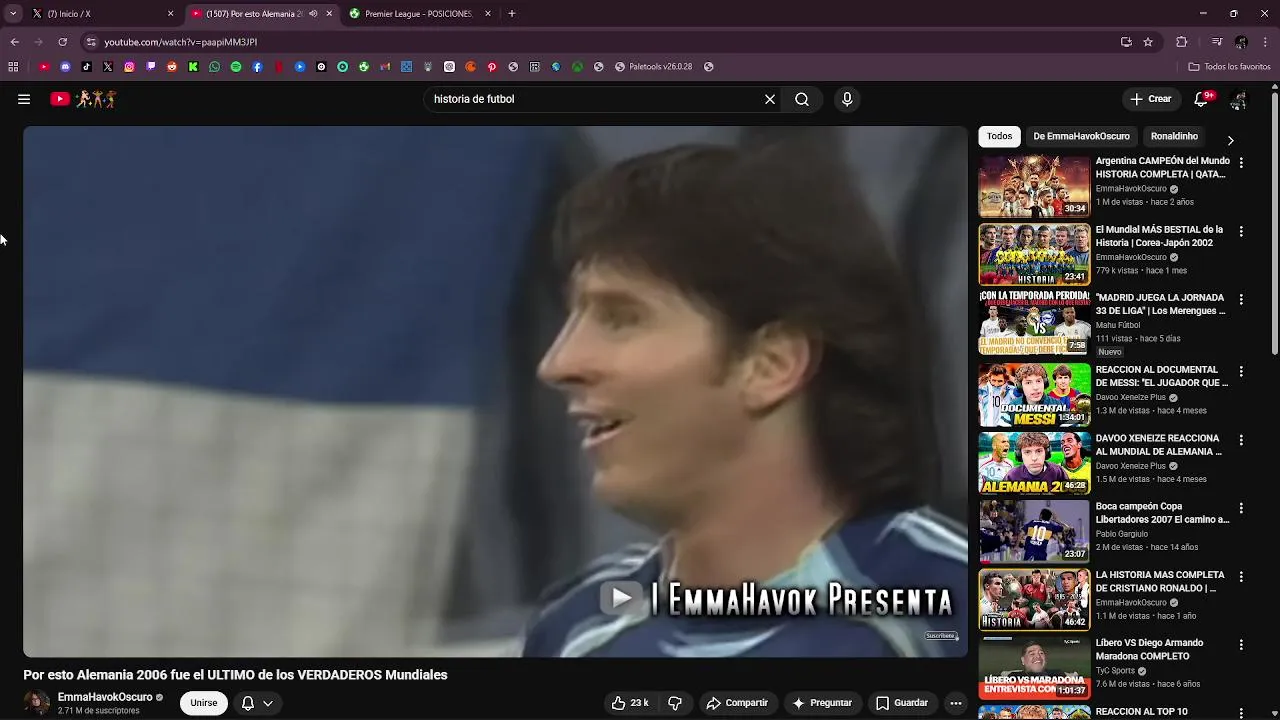Viewport: 1280px width, 720px height.
Task: Open more actions menu beside Guardar
Action: 955,703
